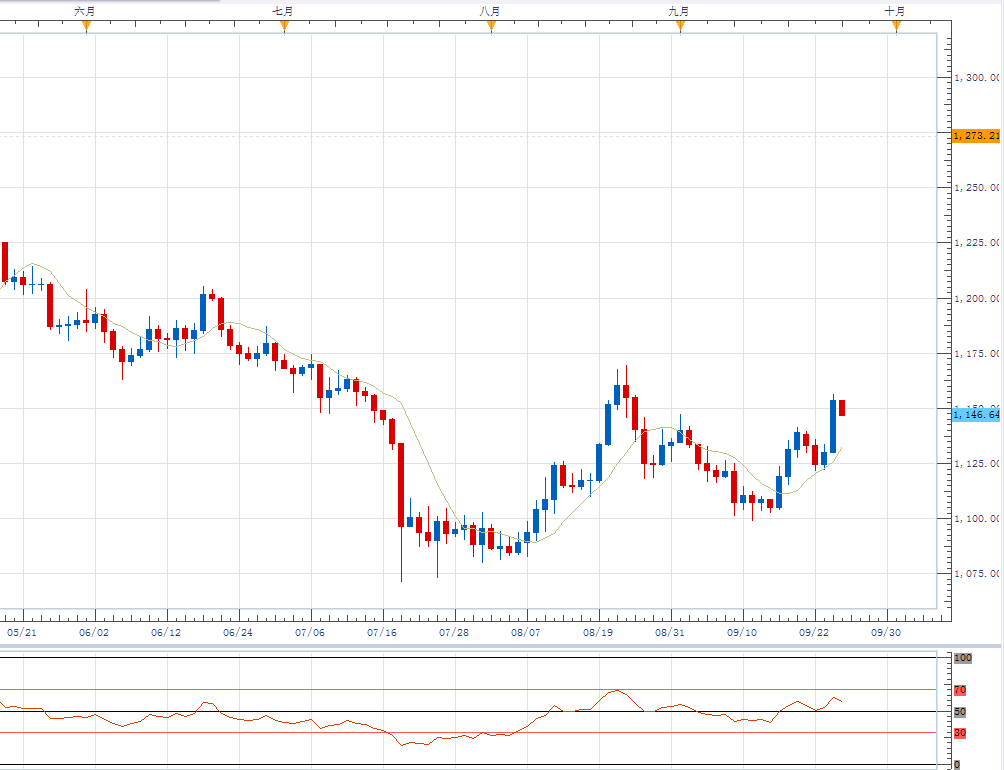1004x770 pixels.
Task: Click the 1,250.00 price axis label
Action: coord(976,188)
